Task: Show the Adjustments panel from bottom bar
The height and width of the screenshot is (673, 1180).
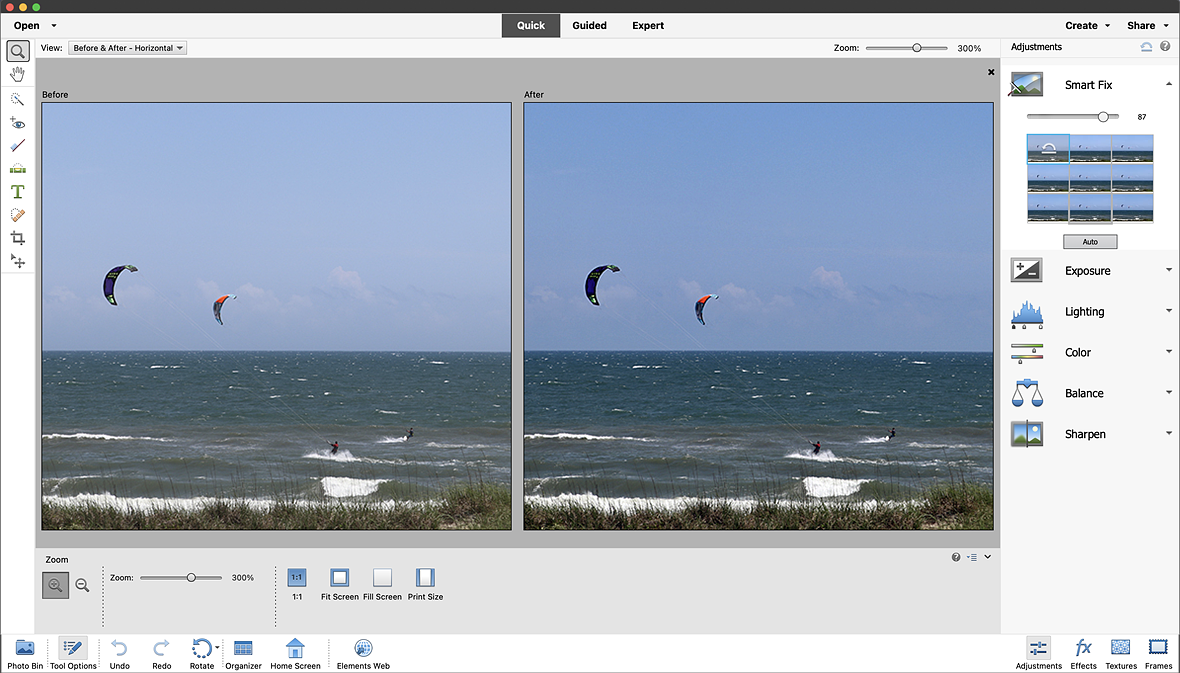Action: pyautogui.click(x=1039, y=653)
